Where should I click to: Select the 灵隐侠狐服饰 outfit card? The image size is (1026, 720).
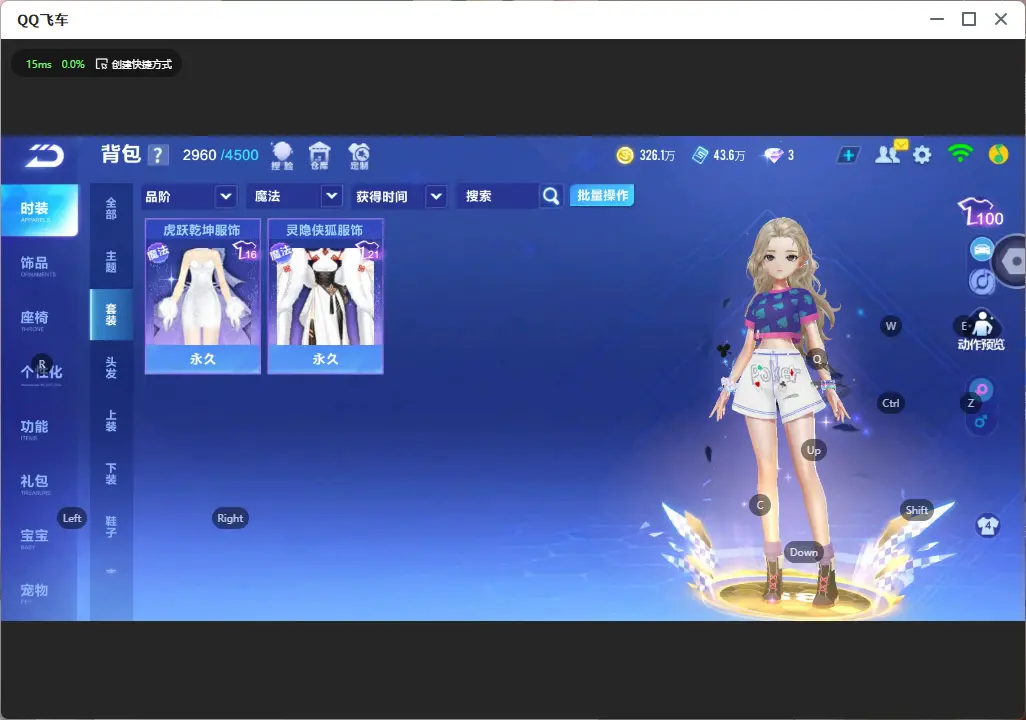pyautogui.click(x=325, y=297)
